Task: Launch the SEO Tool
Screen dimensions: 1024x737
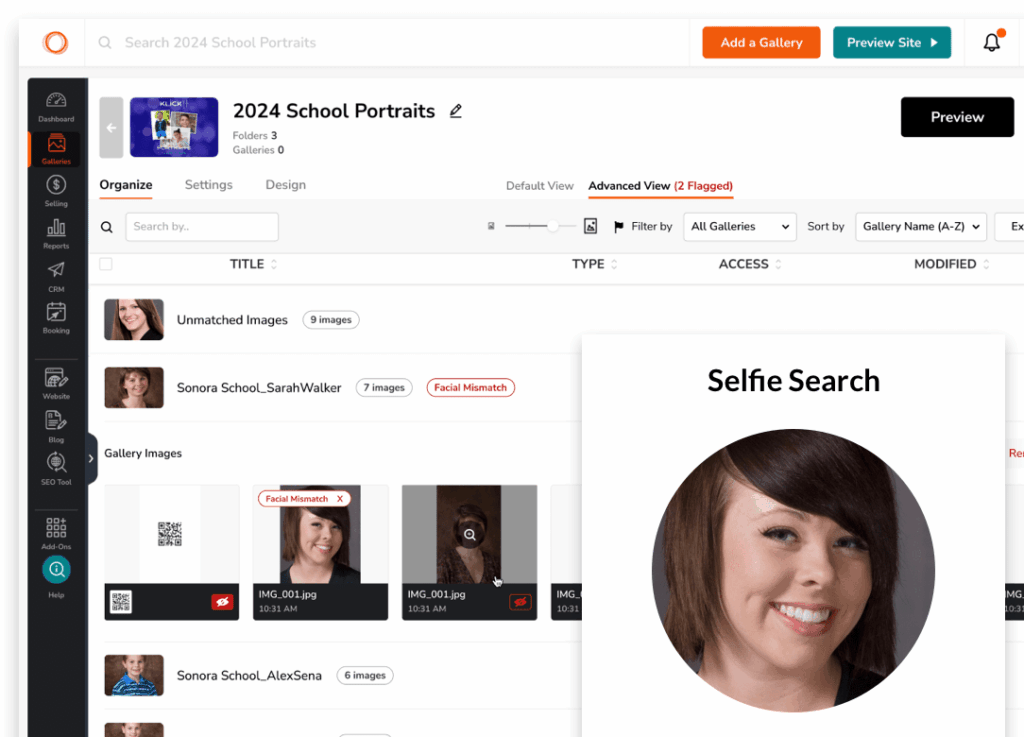Action: click(56, 465)
